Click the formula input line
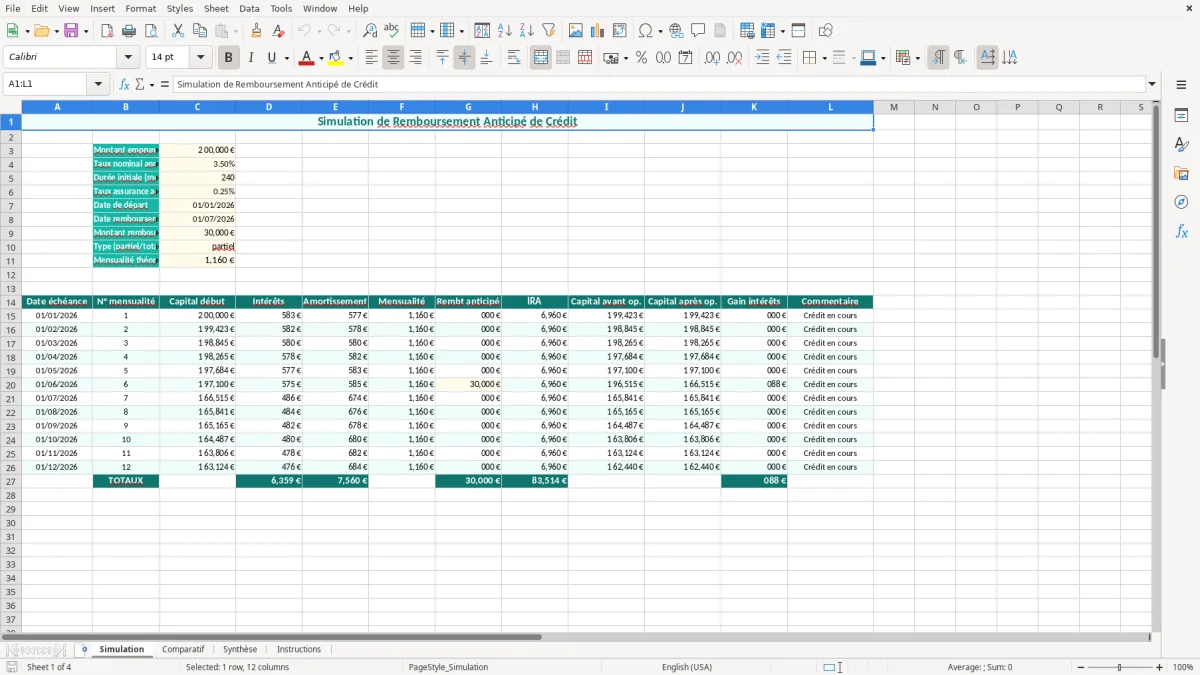The height and width of the screenshot is (675, 1200). 659,85
